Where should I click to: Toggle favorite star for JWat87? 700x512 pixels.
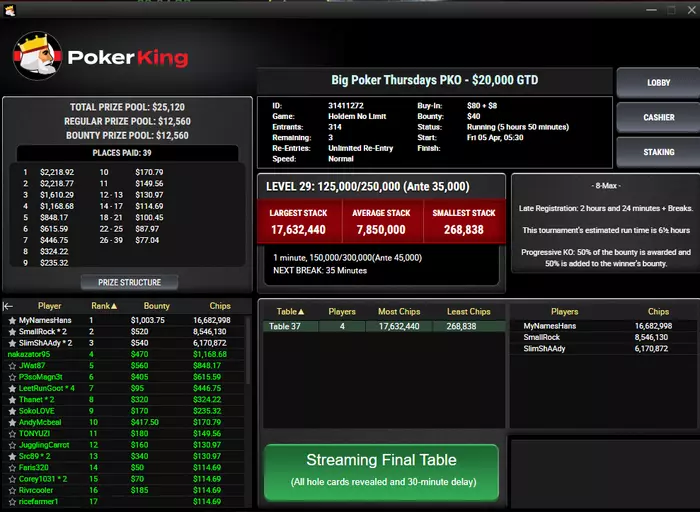click(12, 366)
